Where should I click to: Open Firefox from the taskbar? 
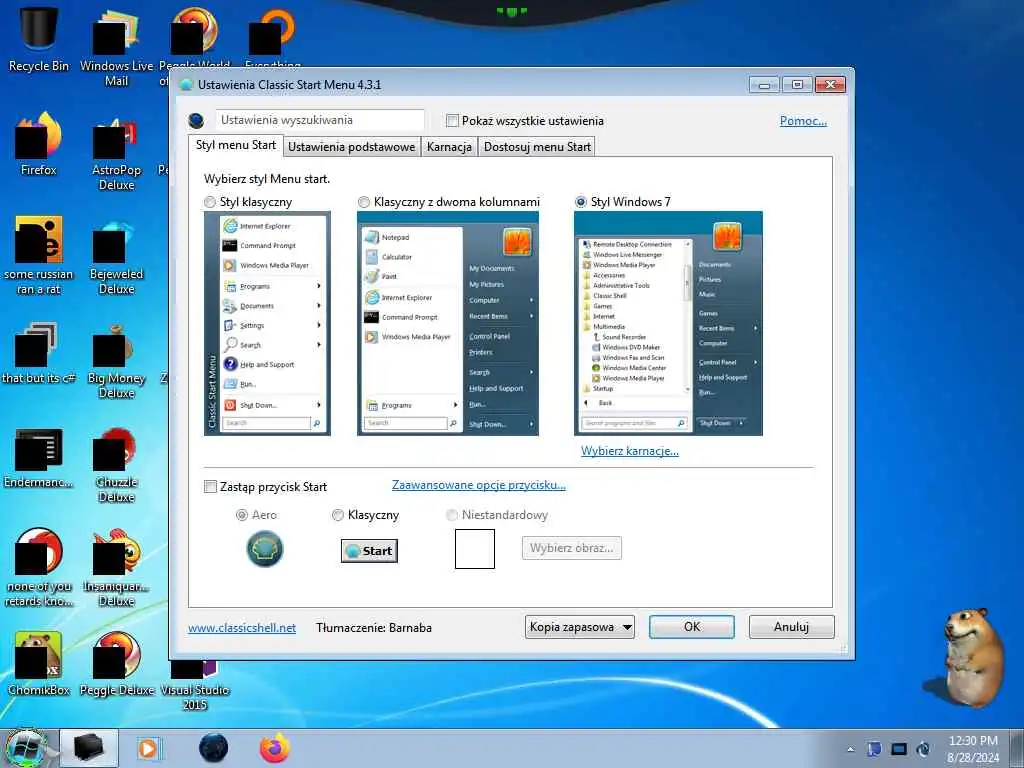[274, 748]
